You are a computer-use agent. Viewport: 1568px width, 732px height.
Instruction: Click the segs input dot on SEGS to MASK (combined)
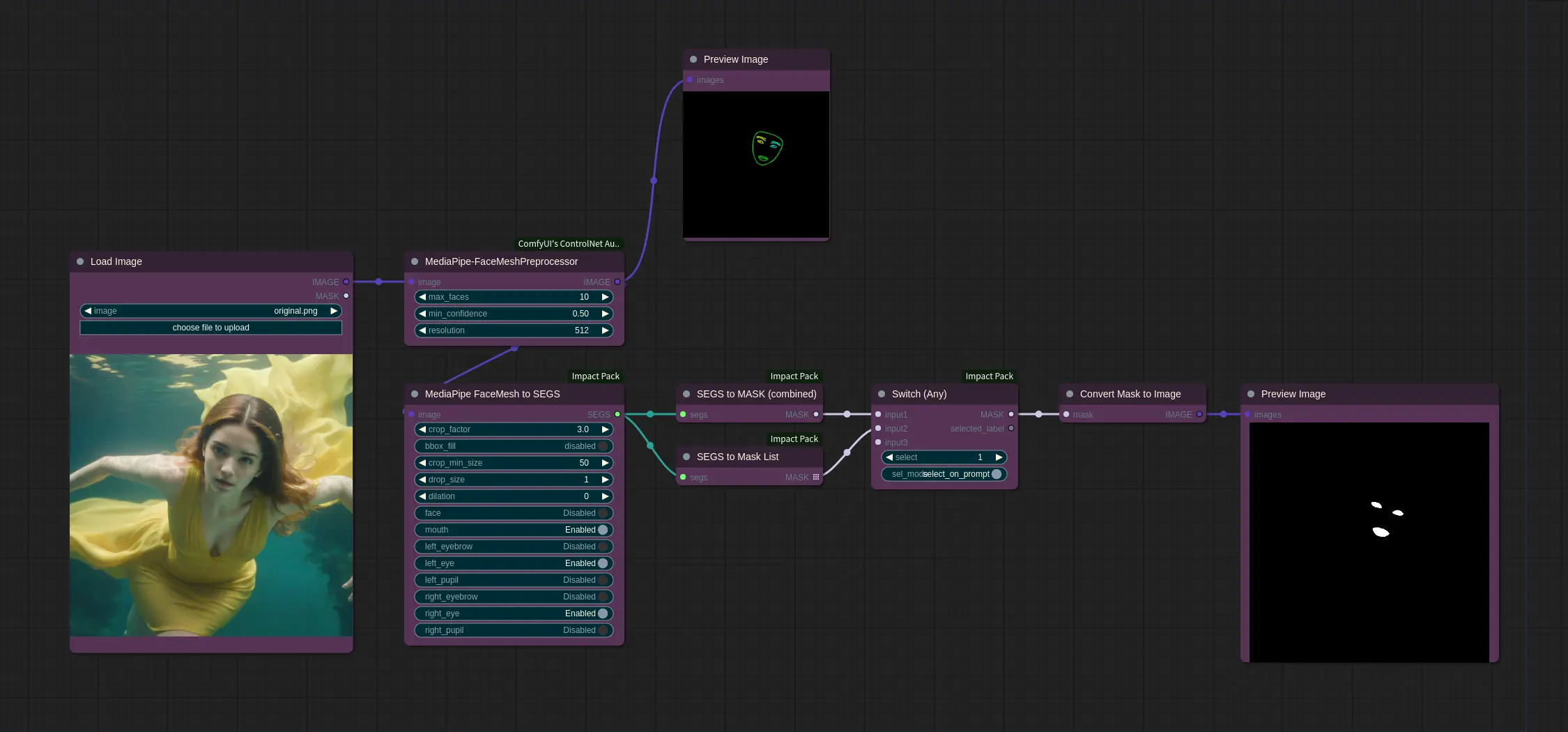pos(683,414)
